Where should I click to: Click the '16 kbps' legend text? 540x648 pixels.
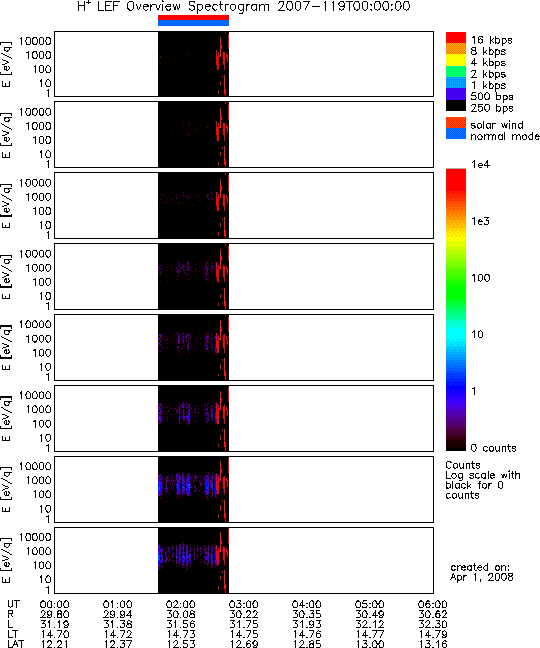click(492, 40)
